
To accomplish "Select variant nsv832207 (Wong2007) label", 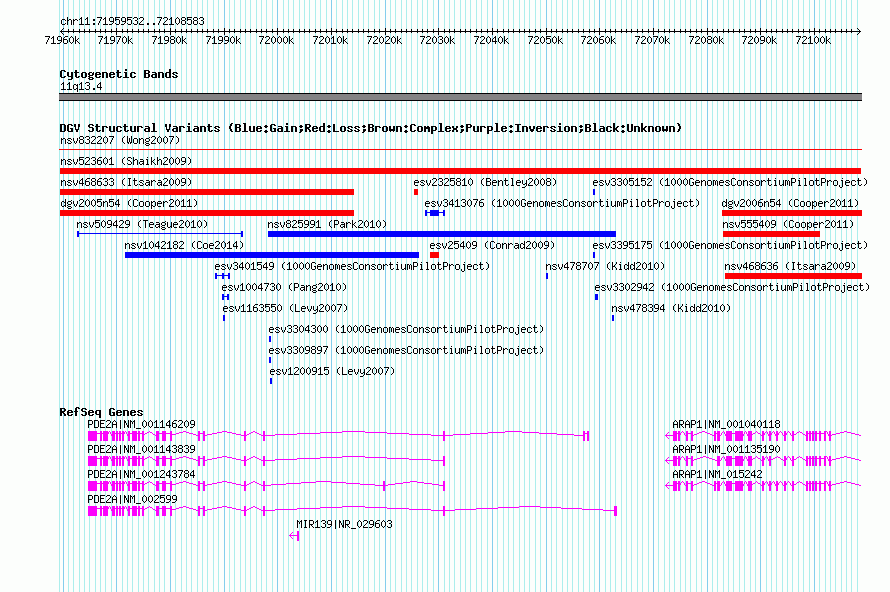I will tap(120, 140).
